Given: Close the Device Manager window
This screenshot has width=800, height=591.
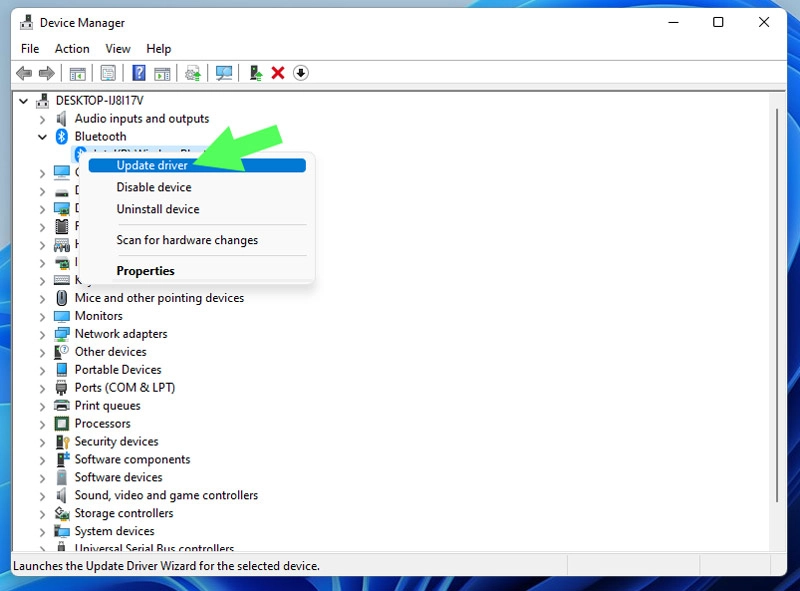Looking at the screenshot, I should click(764, 22).
